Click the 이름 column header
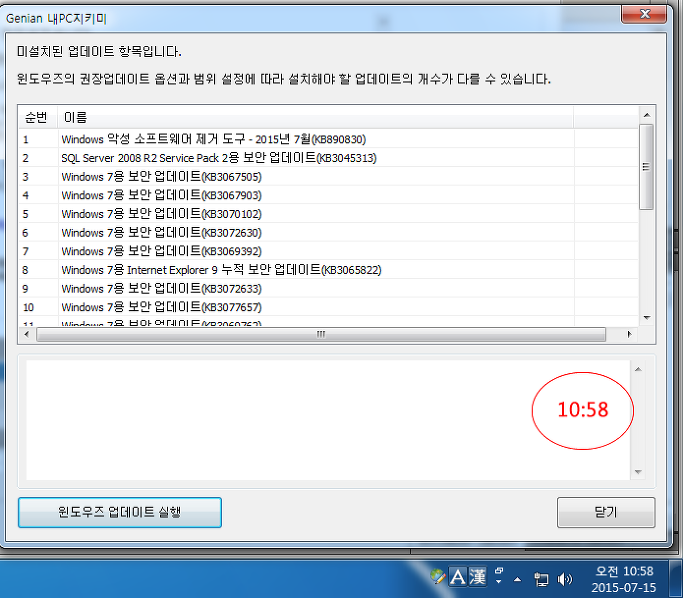Viewport: 683px width, 598px height. [x=315, y=117]
